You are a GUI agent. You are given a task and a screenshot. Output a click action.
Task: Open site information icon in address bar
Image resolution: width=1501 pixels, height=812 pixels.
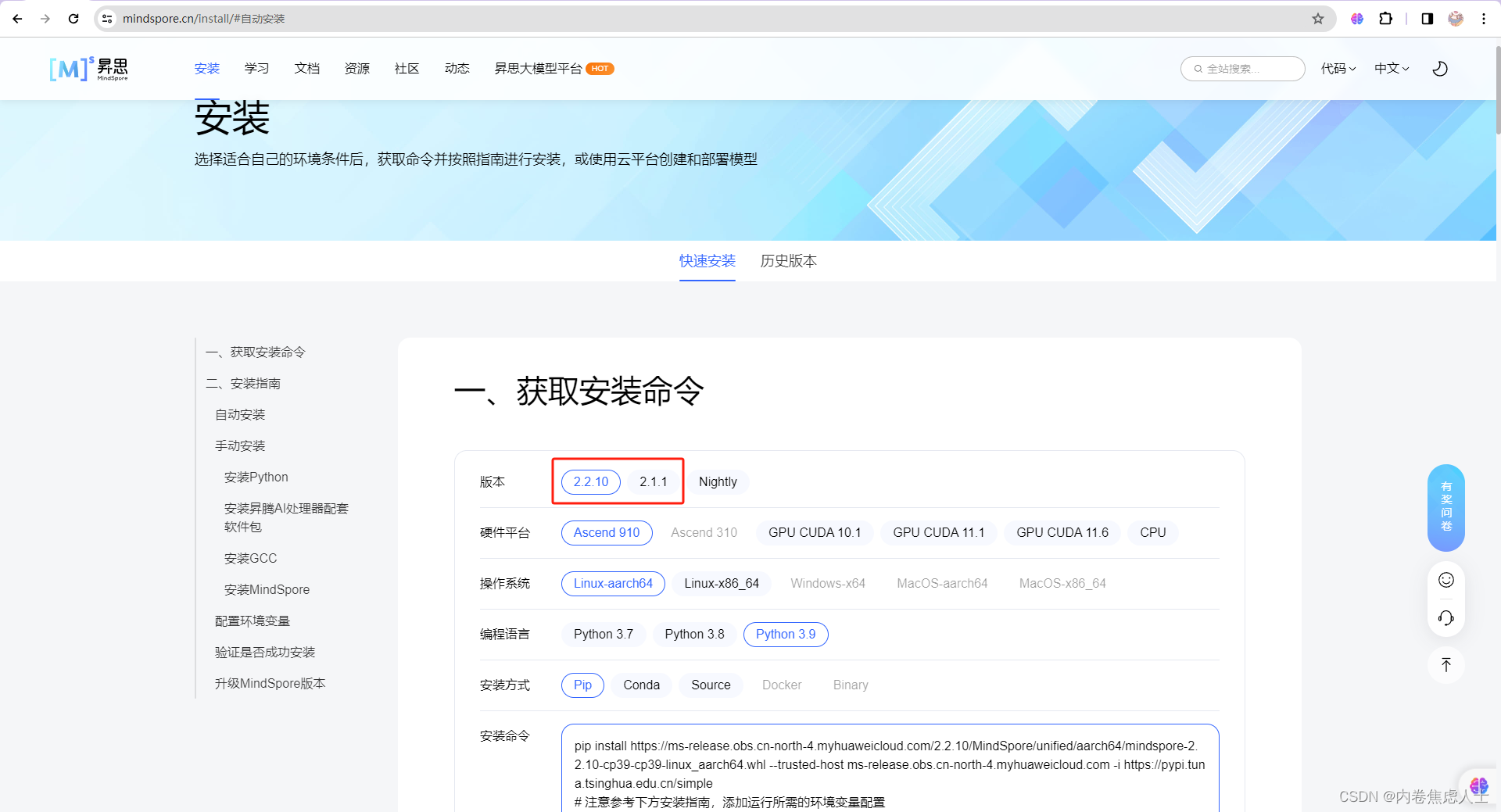[x=107, y=19]
